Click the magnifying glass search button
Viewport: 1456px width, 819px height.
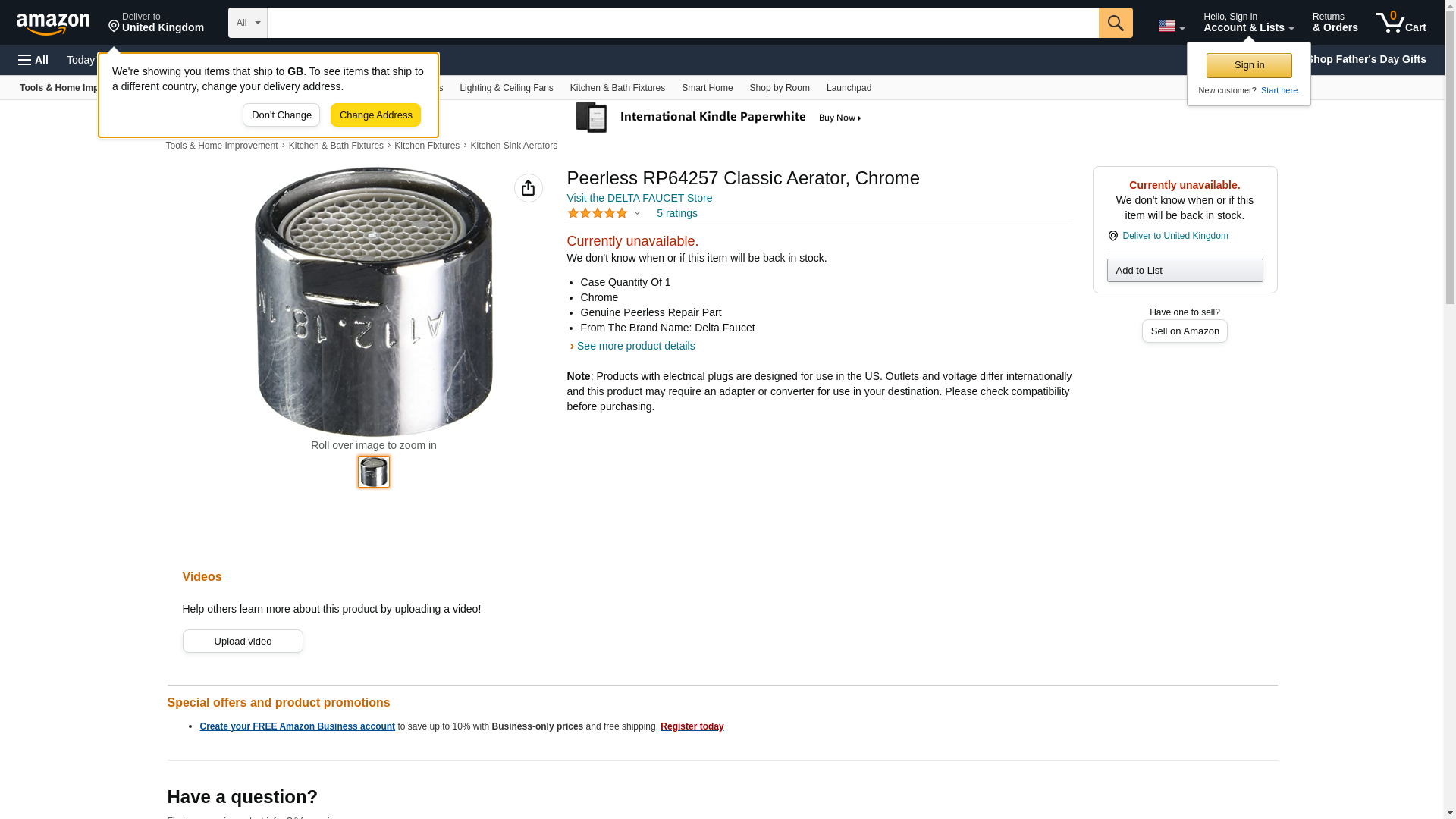[x=1115, y=23]
